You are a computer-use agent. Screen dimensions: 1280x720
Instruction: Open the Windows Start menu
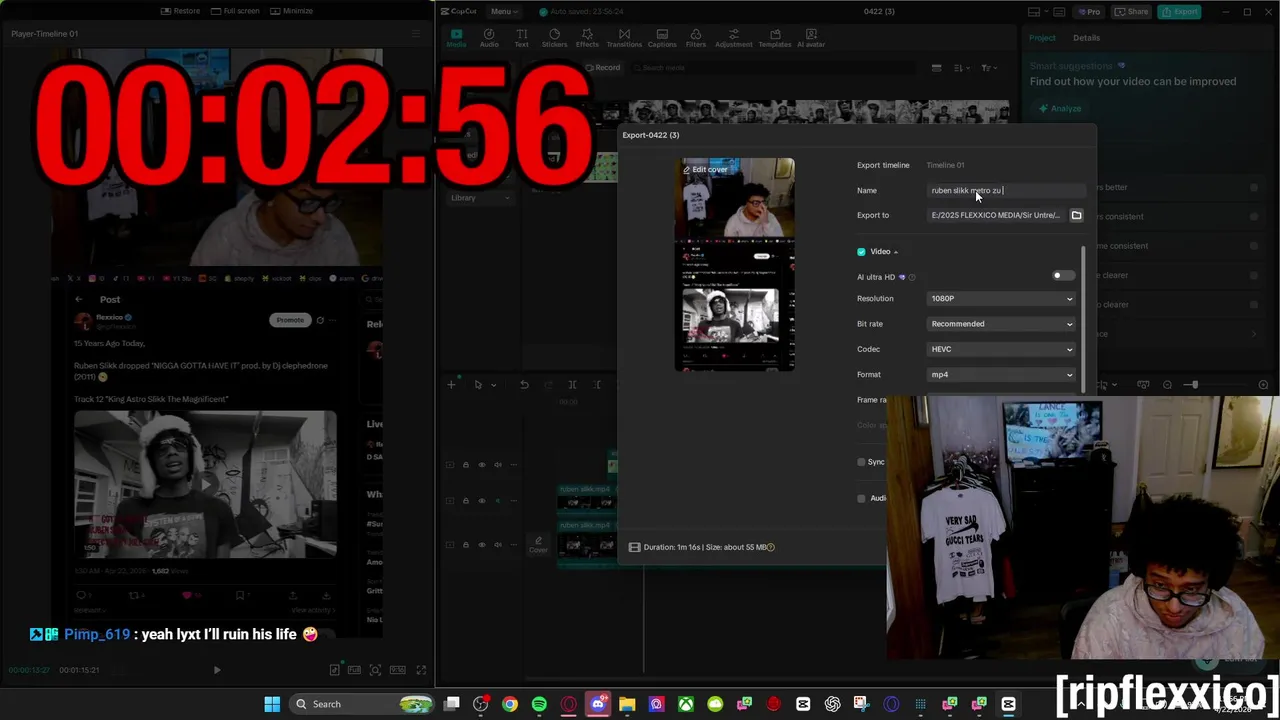[272, 704]
